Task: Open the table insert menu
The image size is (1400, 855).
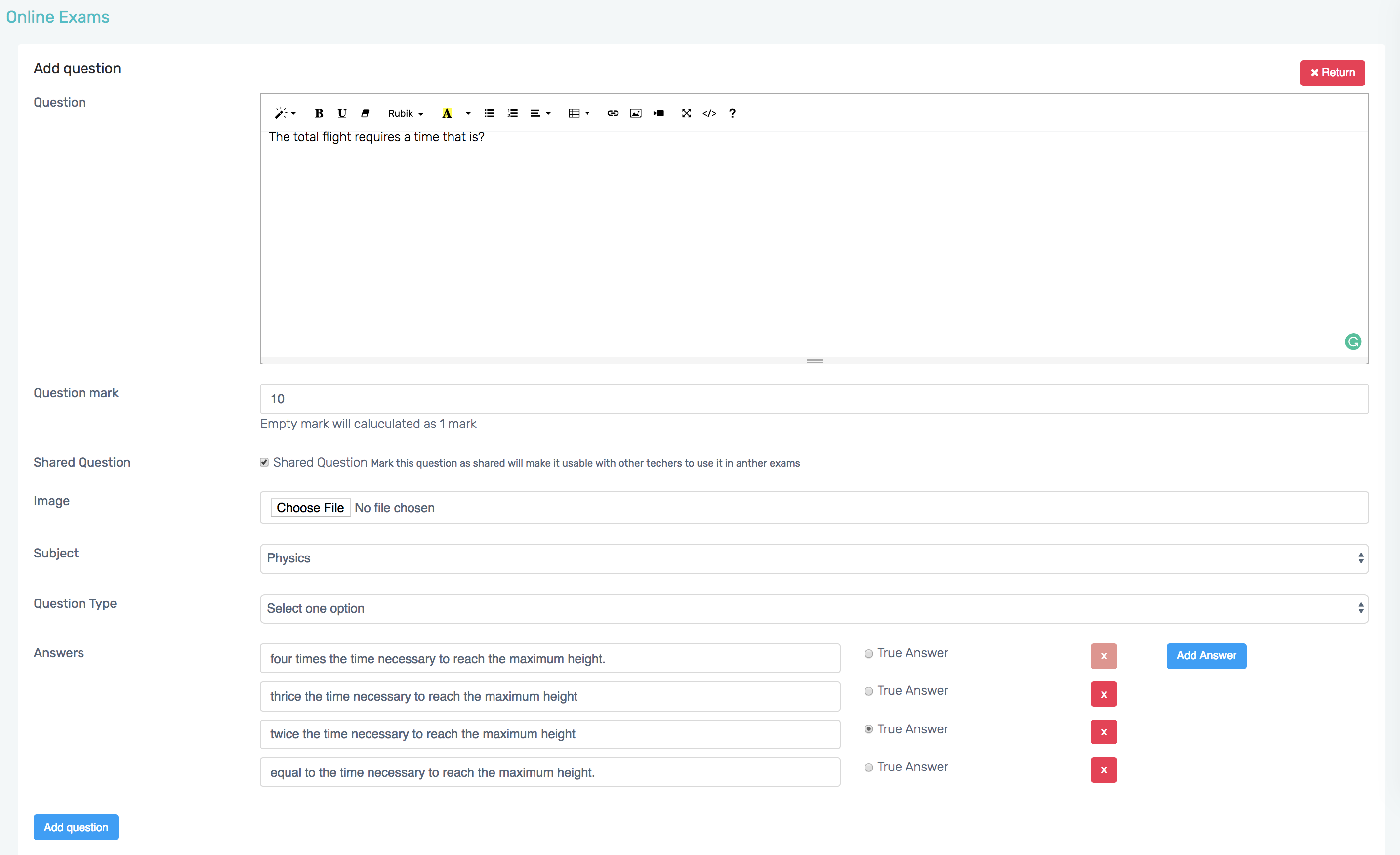Action: click(x=578, y=113)
